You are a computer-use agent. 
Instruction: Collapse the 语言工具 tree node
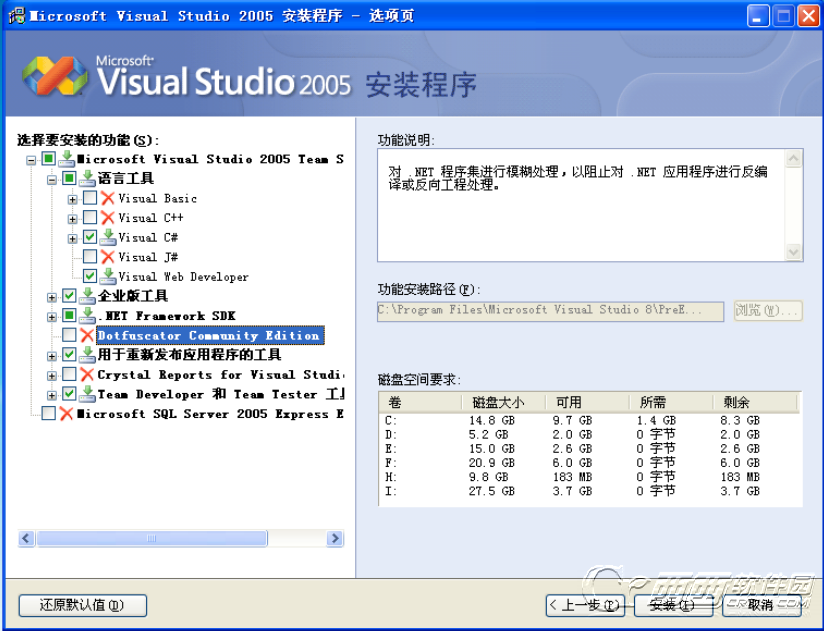click(52, 179)
